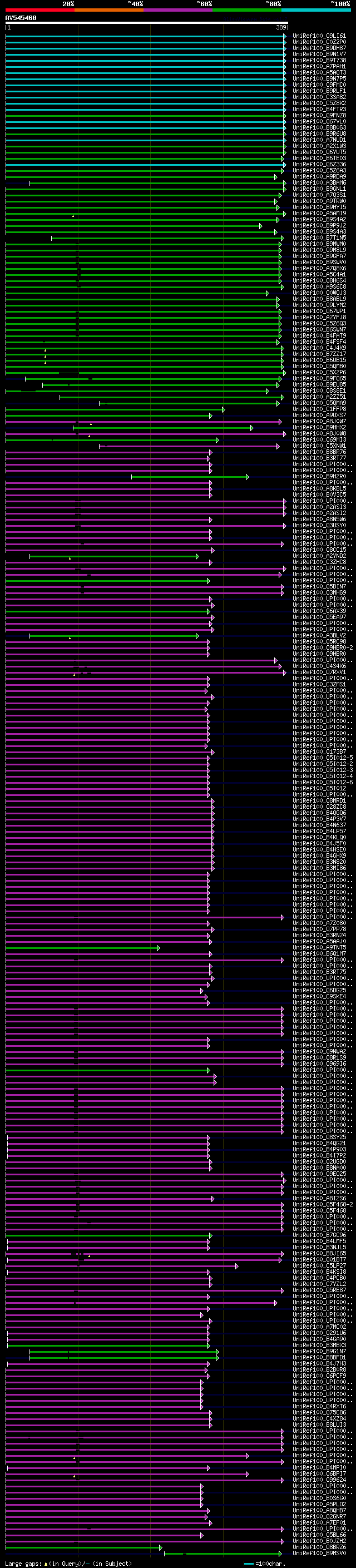
Task: Select UniRef100_Q8S8E1 label
Action: tap(319, 391)
